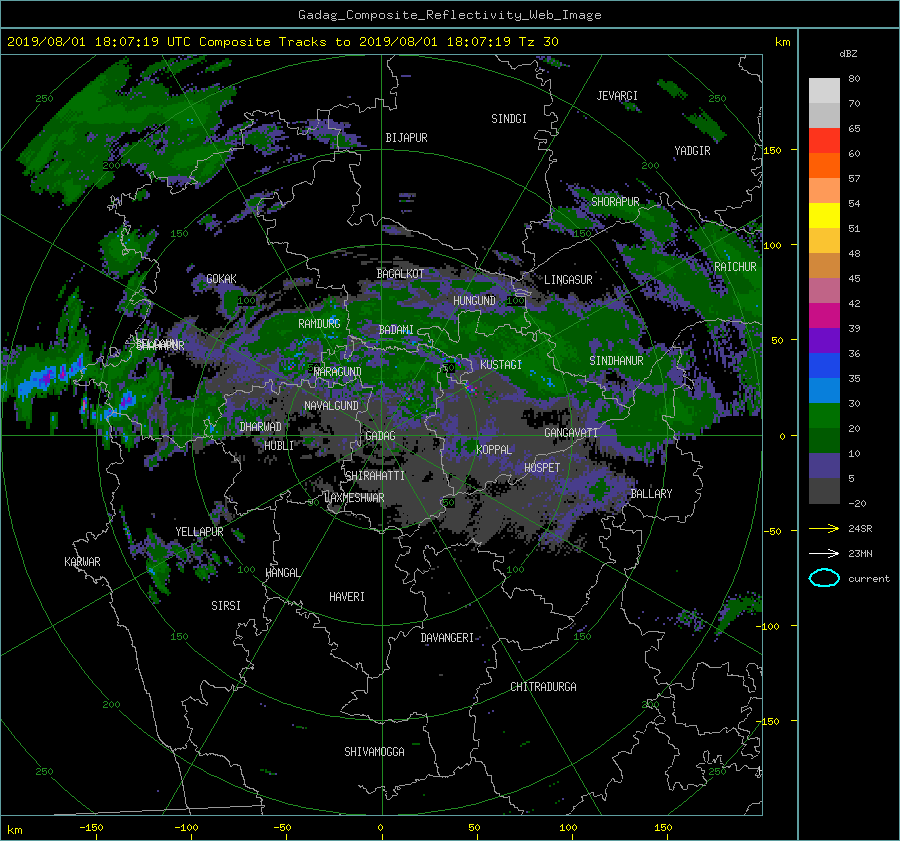Pick the light grey 80–70 dBZ swatch
The width and height of the screenshot is (900, 841).
coord(824,91)
